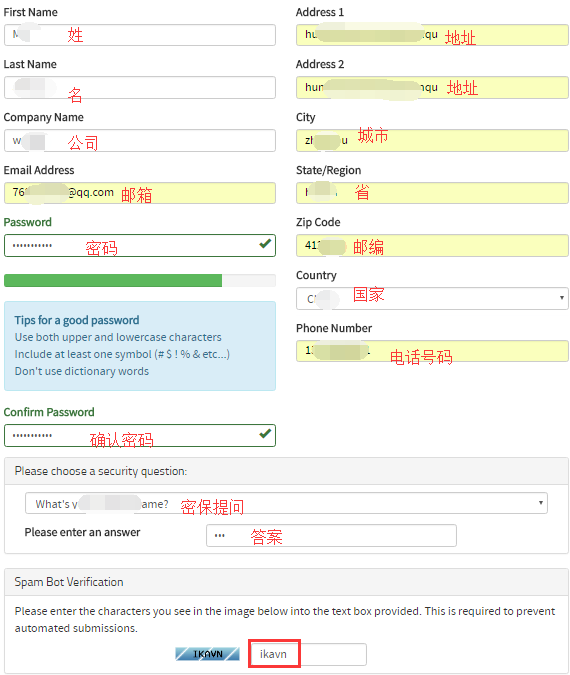Image resolution: width=570 pixels, height=675 pixels.
Task: Select the Last Name text box
Action: click(140, 88)
